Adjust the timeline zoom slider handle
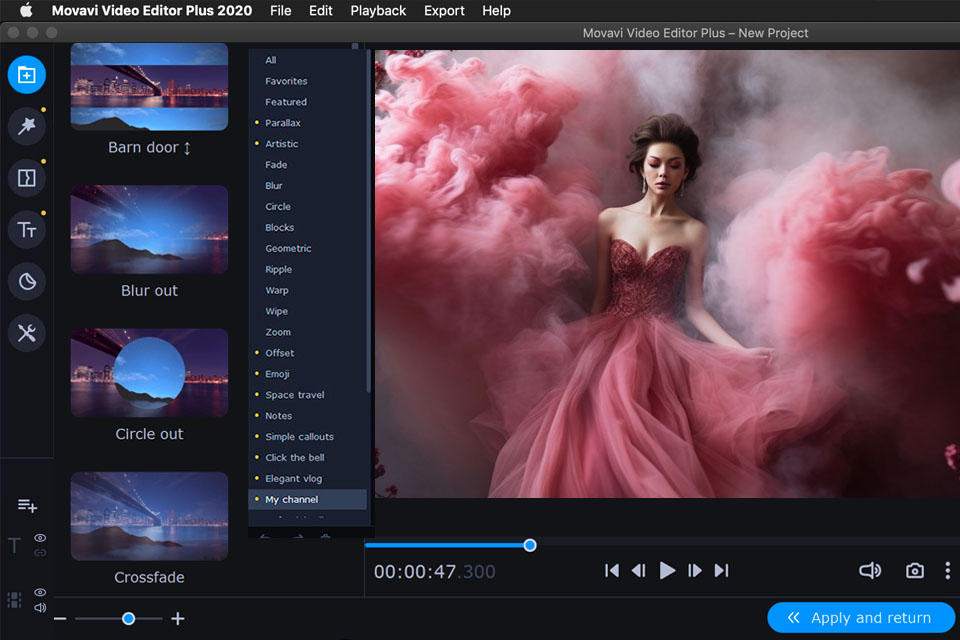 click(x=128, y=619)
